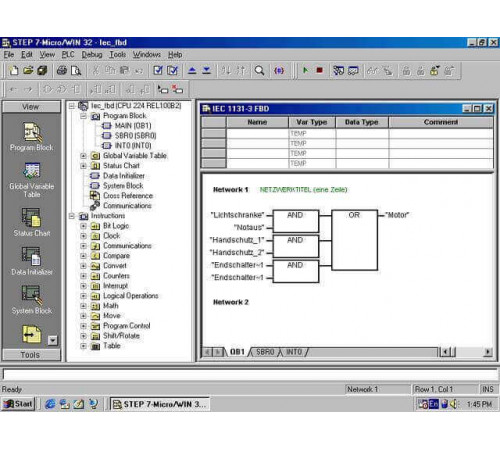Image resolution: width=500 pixels, height=450 pixels.
Task: Expand the Program Control folder
Action: (84, 326)
